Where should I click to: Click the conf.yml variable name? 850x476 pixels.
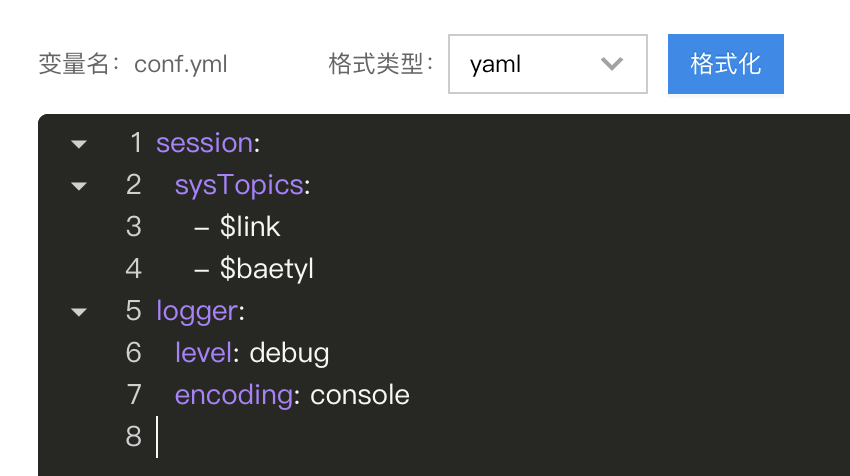coord(181,65)
